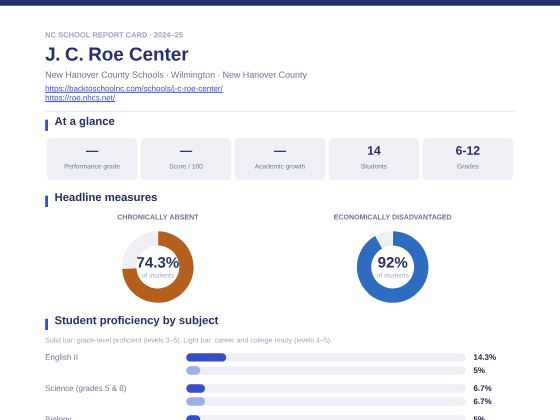
Task: Click the 5% English II career-ready value
Action: 479,371
